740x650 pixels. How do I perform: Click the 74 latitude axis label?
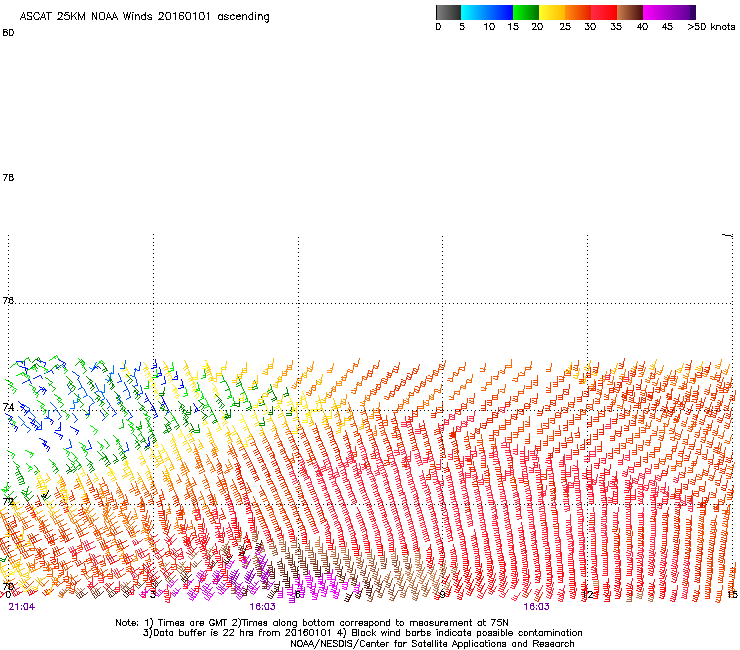(8, 407)
